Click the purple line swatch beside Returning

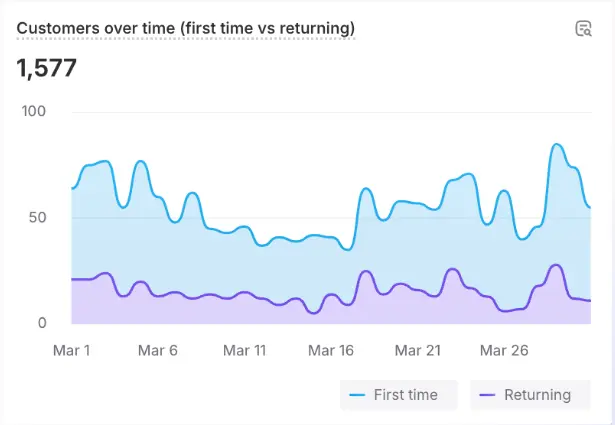487,395
